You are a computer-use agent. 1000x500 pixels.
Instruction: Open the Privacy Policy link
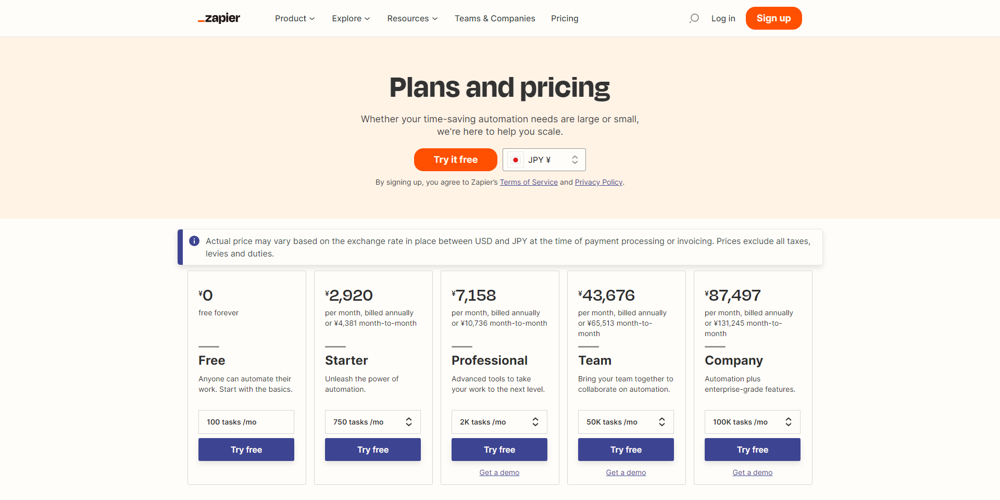pos(598,182)
